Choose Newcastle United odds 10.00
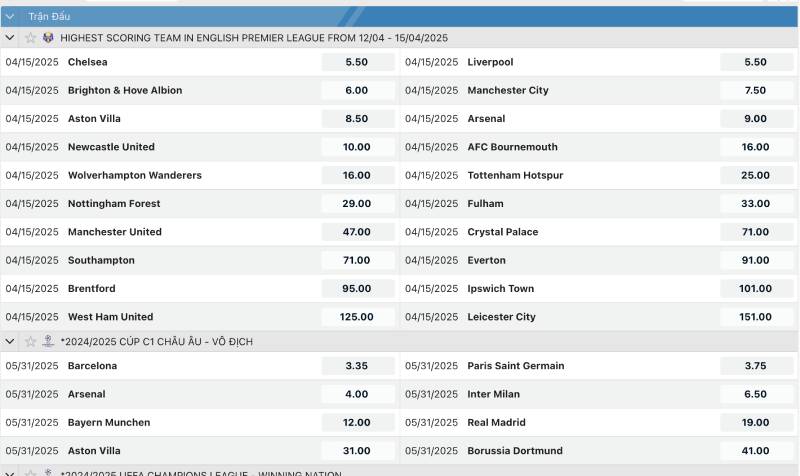The width and height of the screenshot is (800, 476). coord(356,147)
